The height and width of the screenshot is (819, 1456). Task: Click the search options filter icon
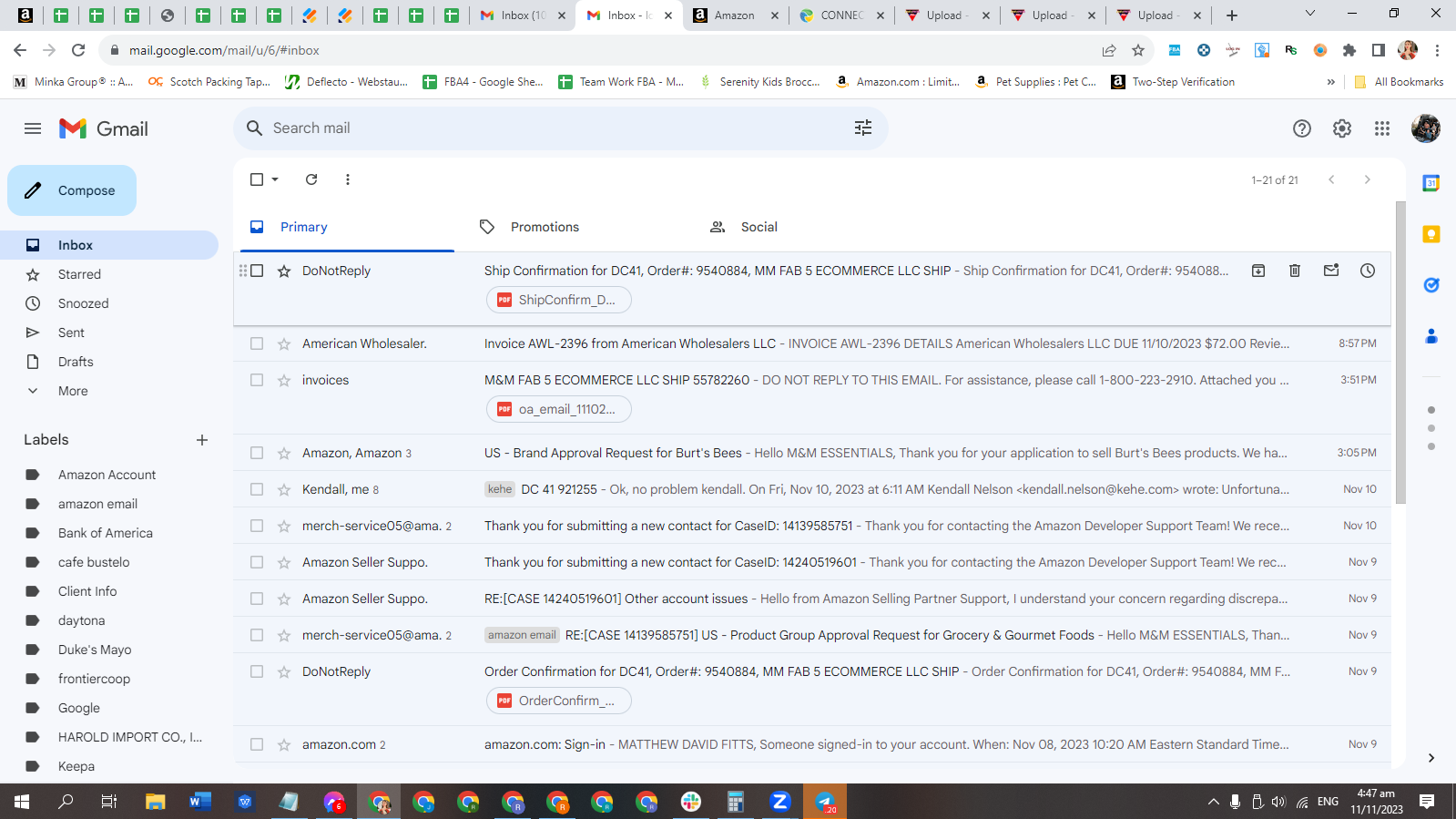tap(863, 128)
